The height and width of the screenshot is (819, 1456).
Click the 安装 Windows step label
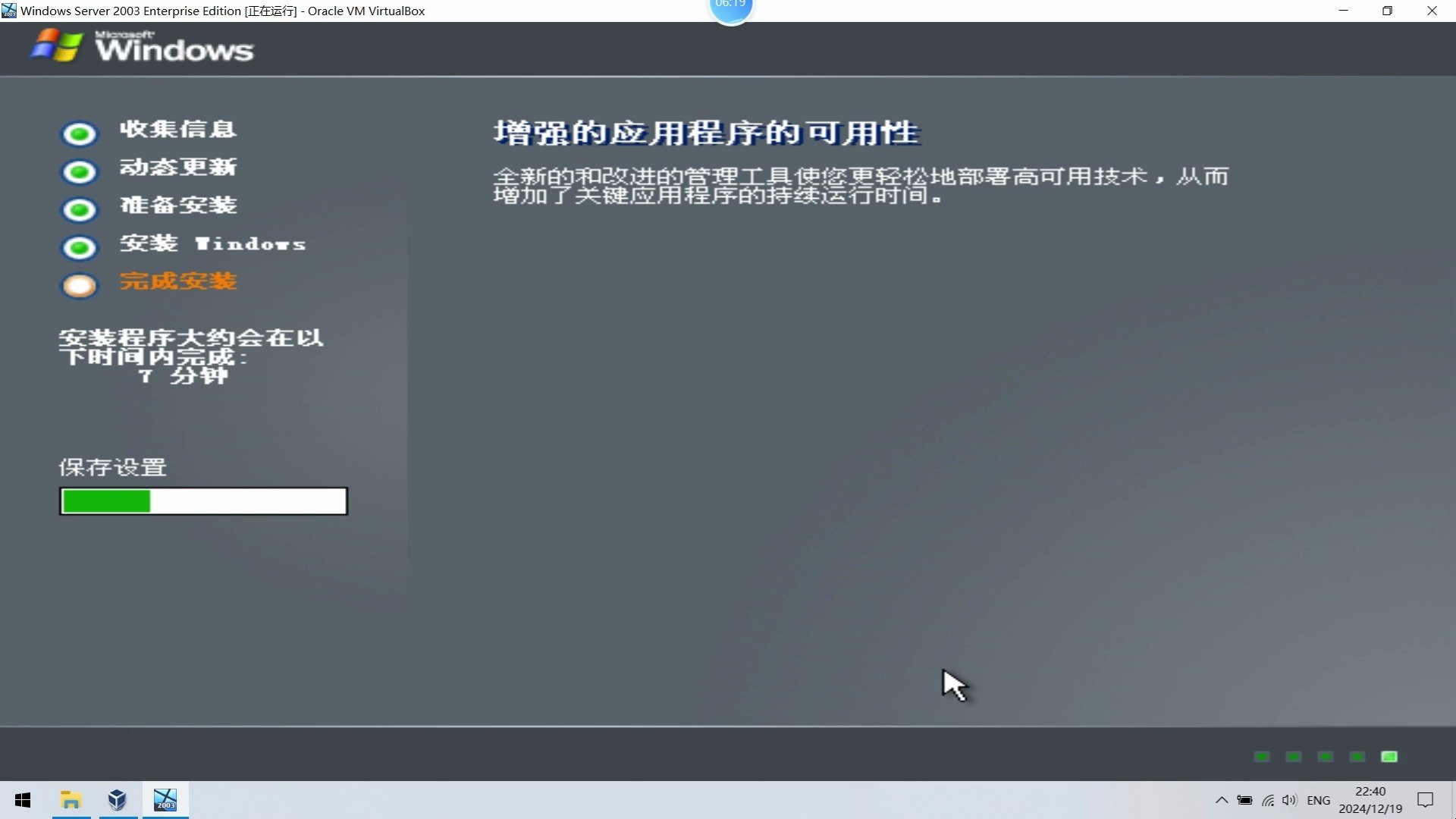pyautogui.click(x=212, y=244)
